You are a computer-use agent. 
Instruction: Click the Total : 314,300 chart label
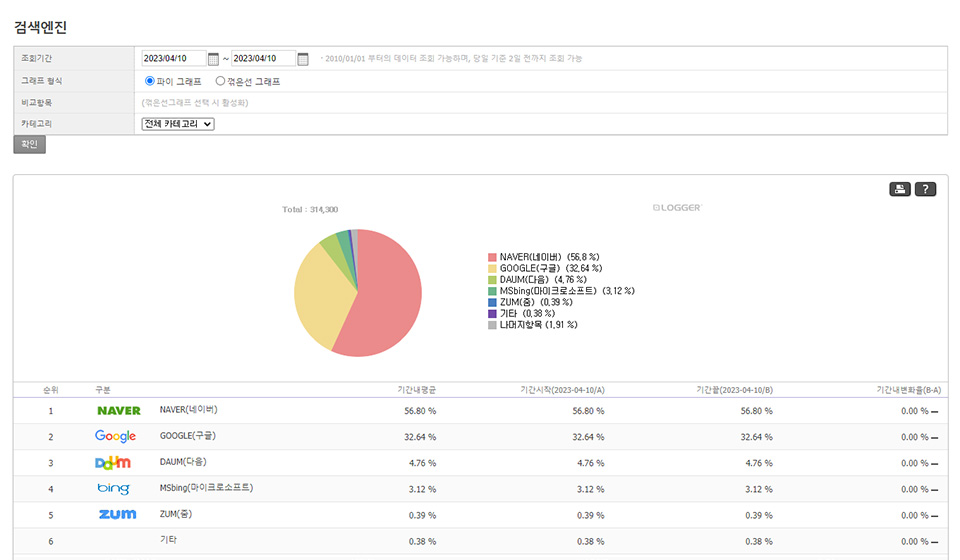310,209
